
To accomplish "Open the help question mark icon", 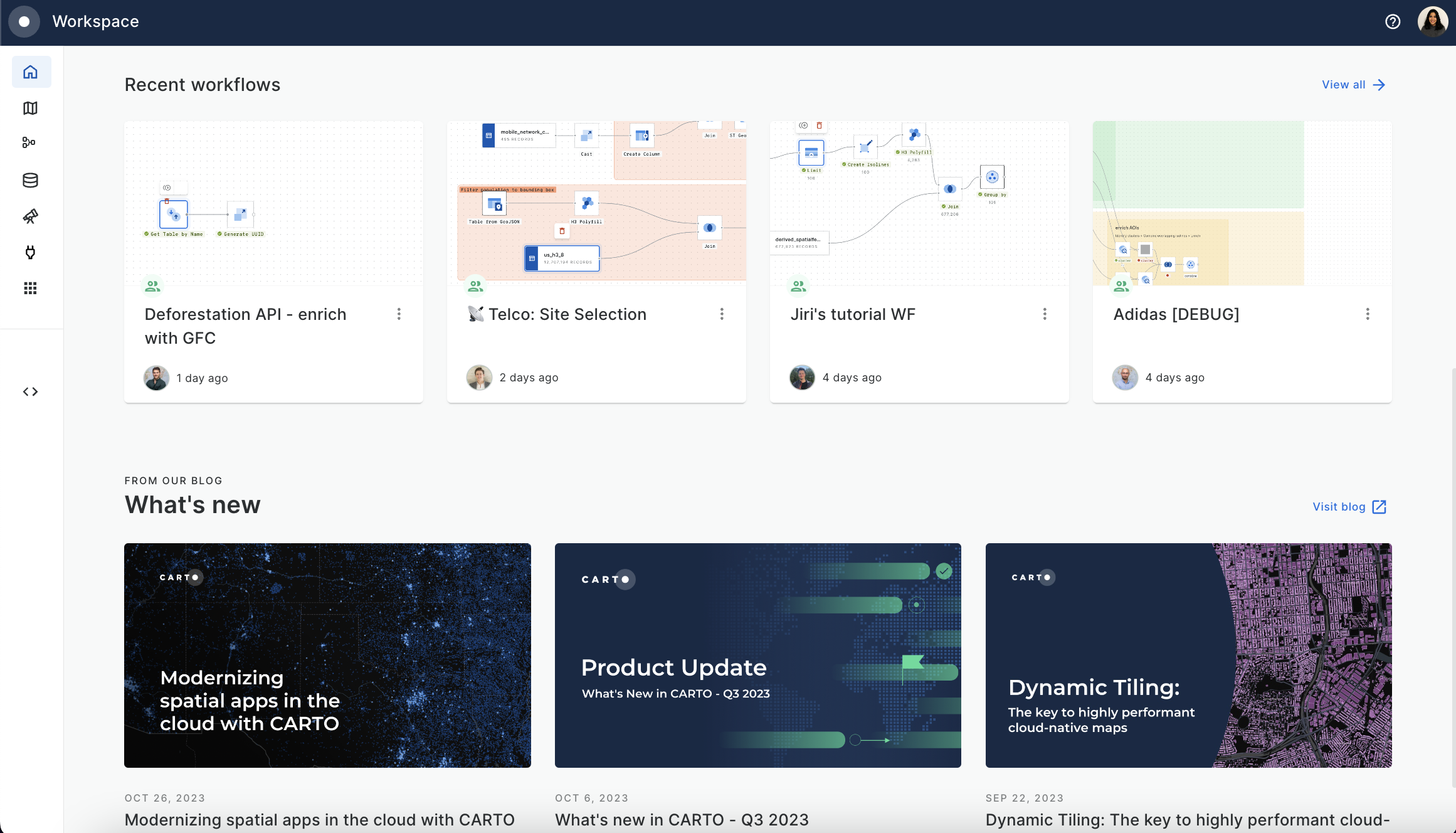I will click(1393, 22).
